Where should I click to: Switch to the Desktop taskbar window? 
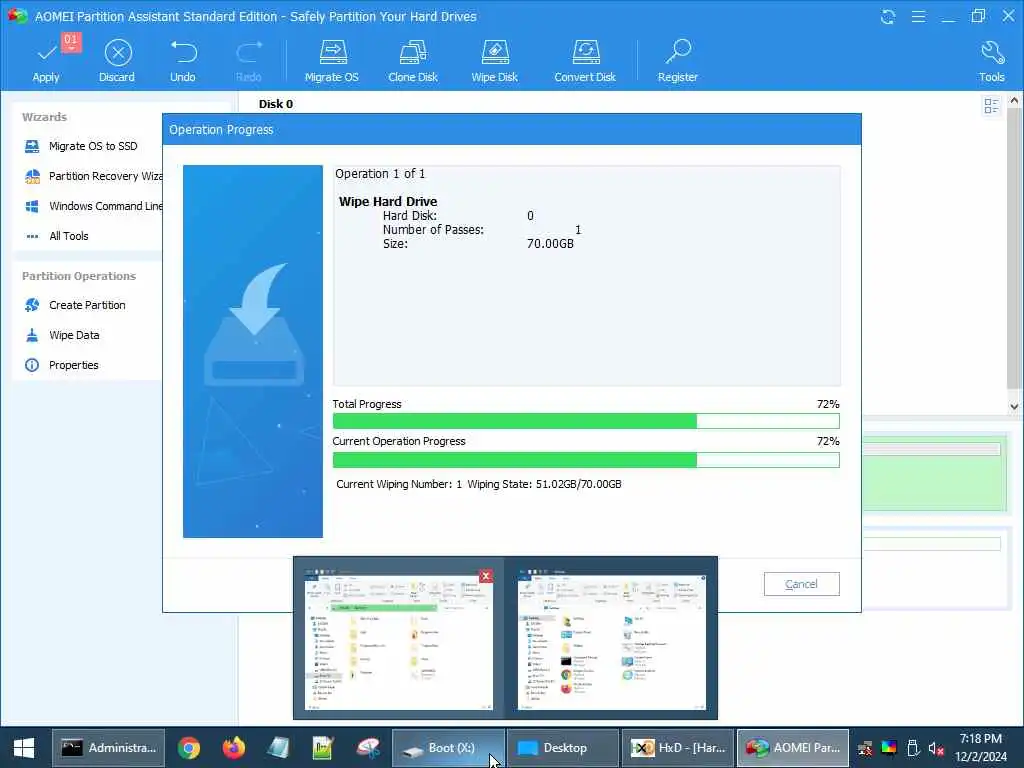point(563,748)
